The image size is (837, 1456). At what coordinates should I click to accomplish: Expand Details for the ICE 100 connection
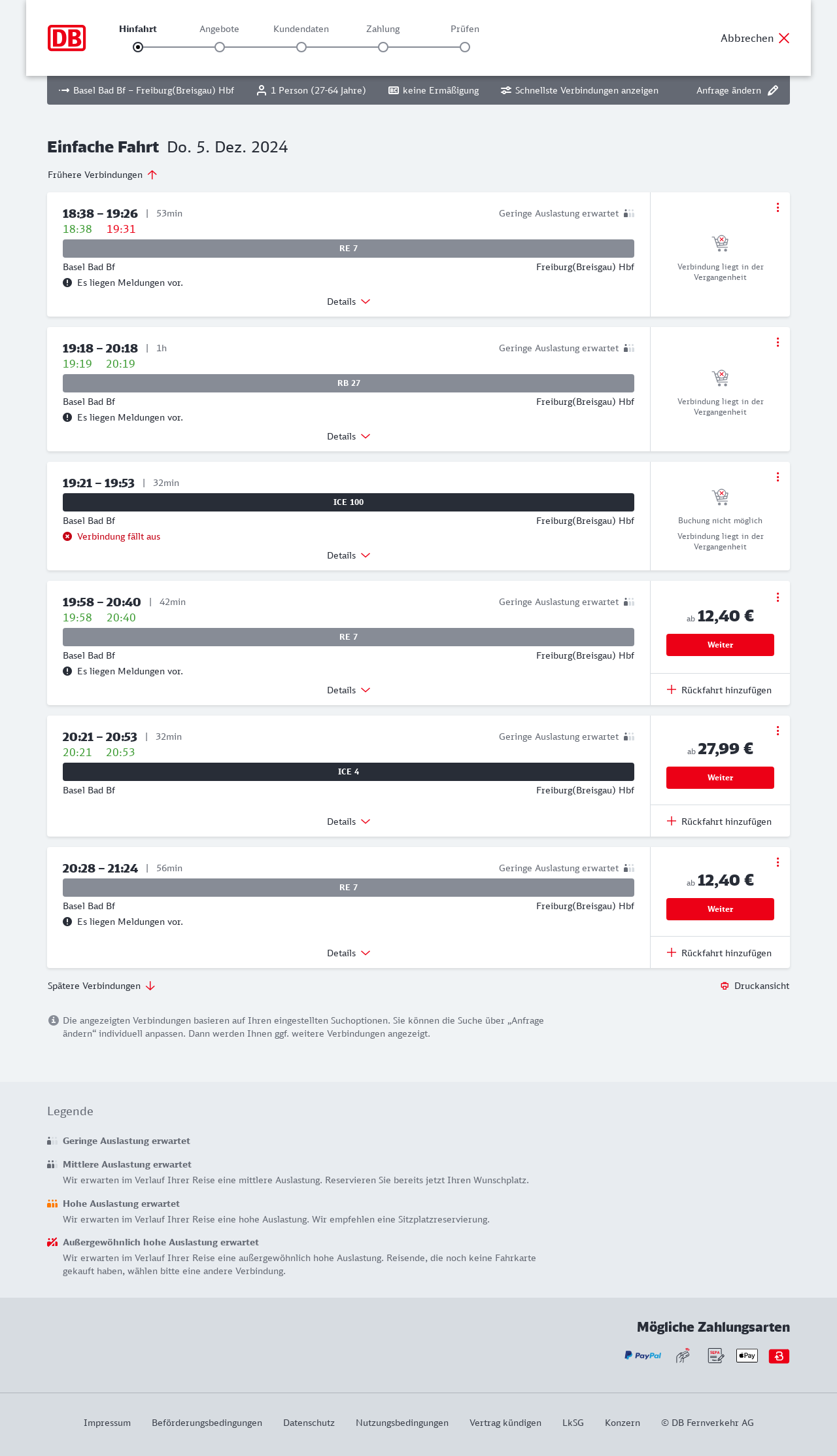point(349,555)
